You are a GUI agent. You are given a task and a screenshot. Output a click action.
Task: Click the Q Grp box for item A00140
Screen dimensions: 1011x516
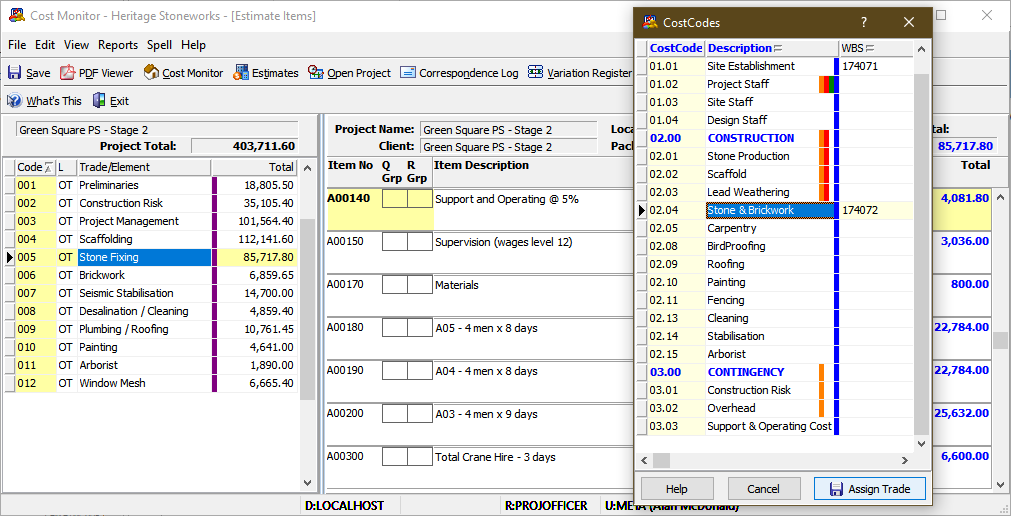coord(395,199)
